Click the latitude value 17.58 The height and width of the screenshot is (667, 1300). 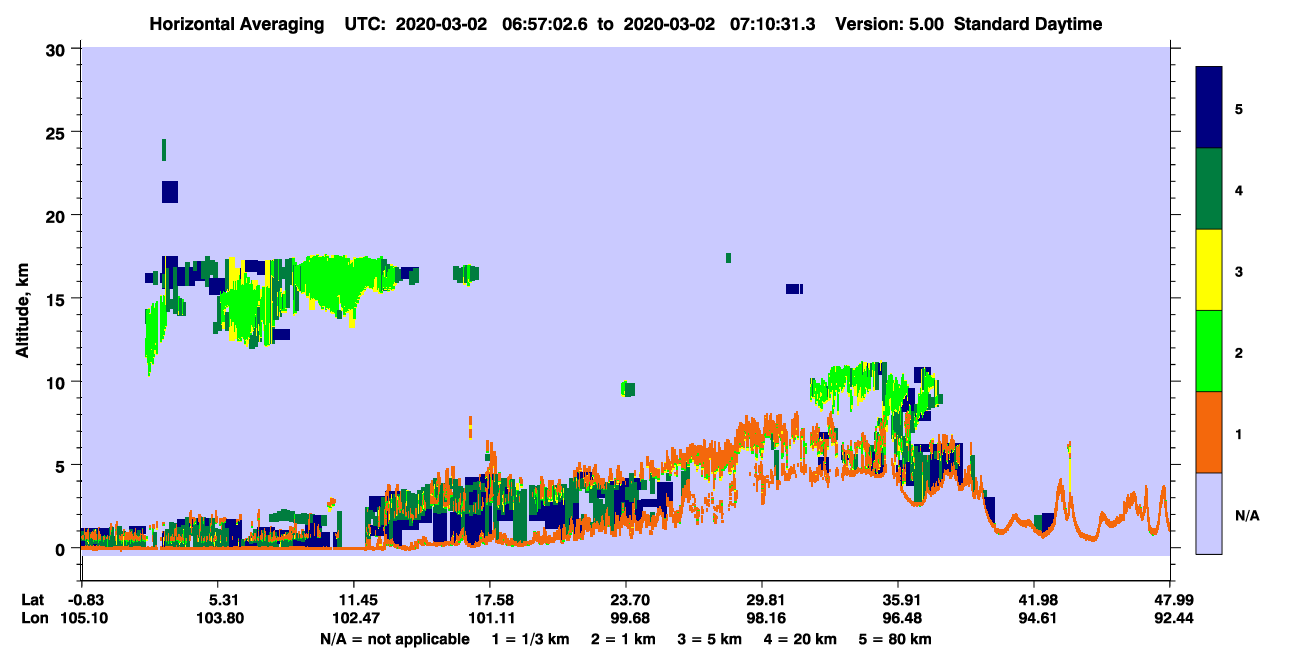point(489,600)
